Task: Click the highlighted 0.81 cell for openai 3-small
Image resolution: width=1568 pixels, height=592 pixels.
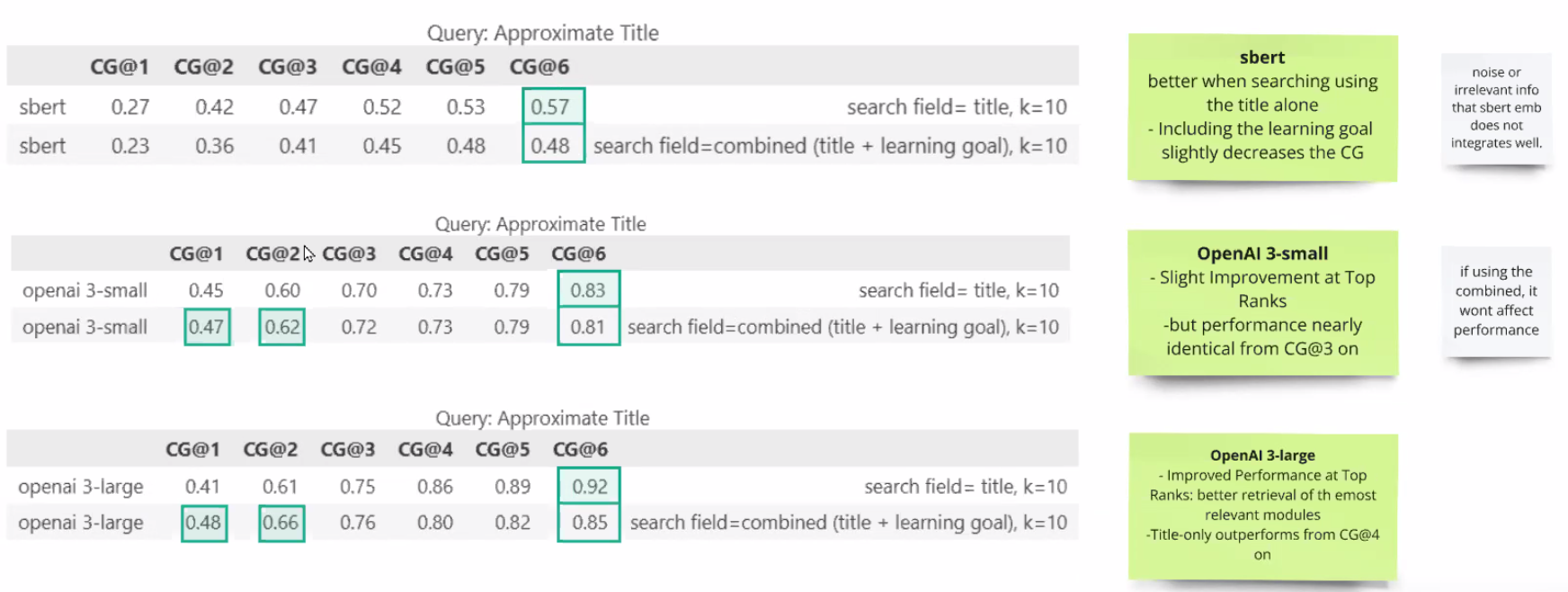Action: [x=588, y=327]
